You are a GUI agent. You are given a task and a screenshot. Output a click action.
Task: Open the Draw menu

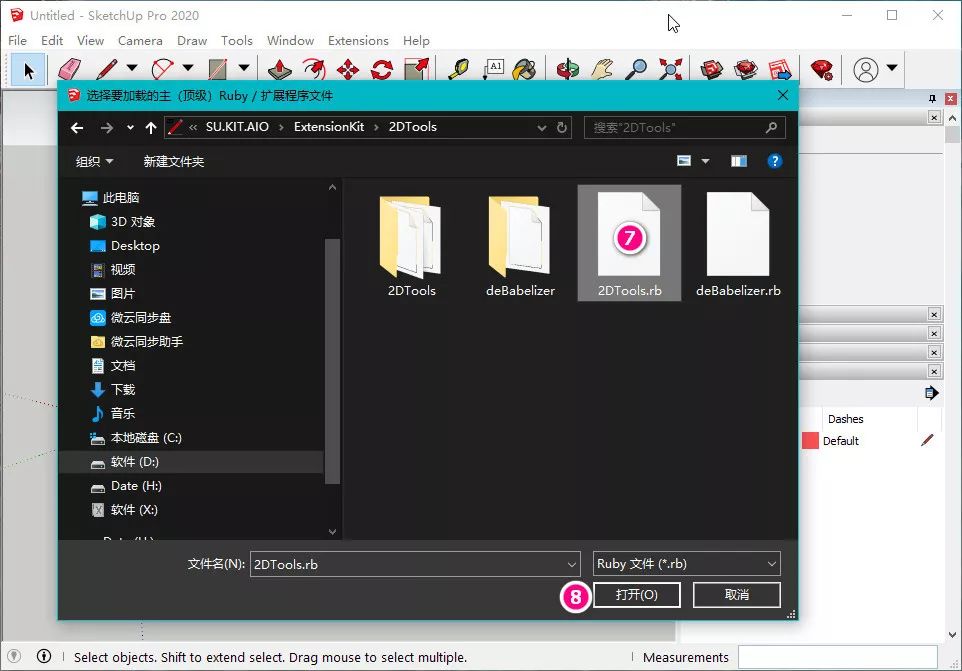(x=192, y=40)
